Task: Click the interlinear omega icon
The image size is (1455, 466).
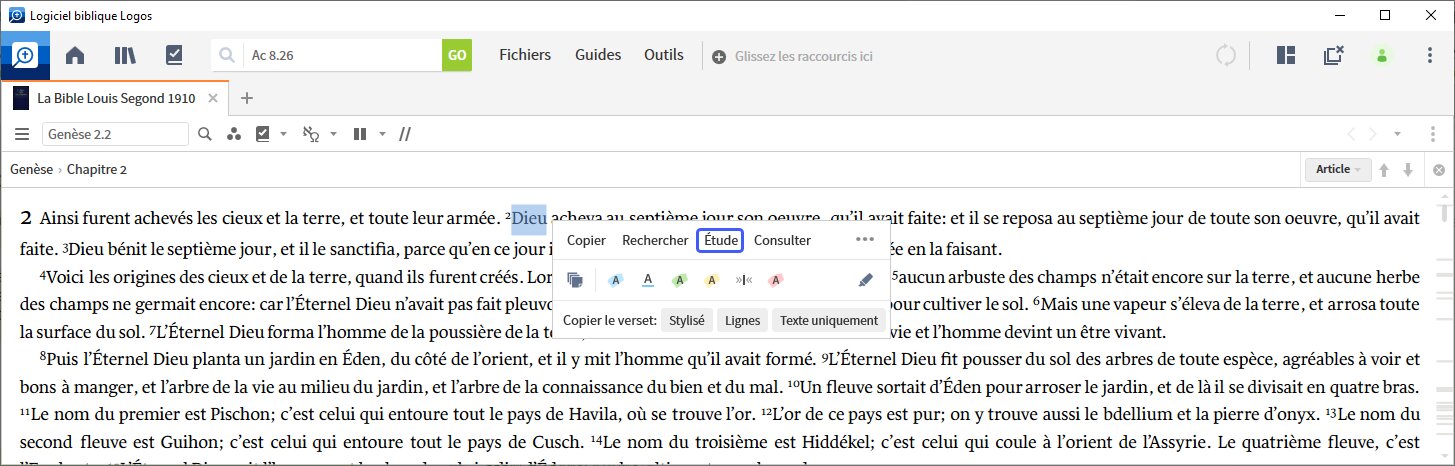Action: [312, 134]
